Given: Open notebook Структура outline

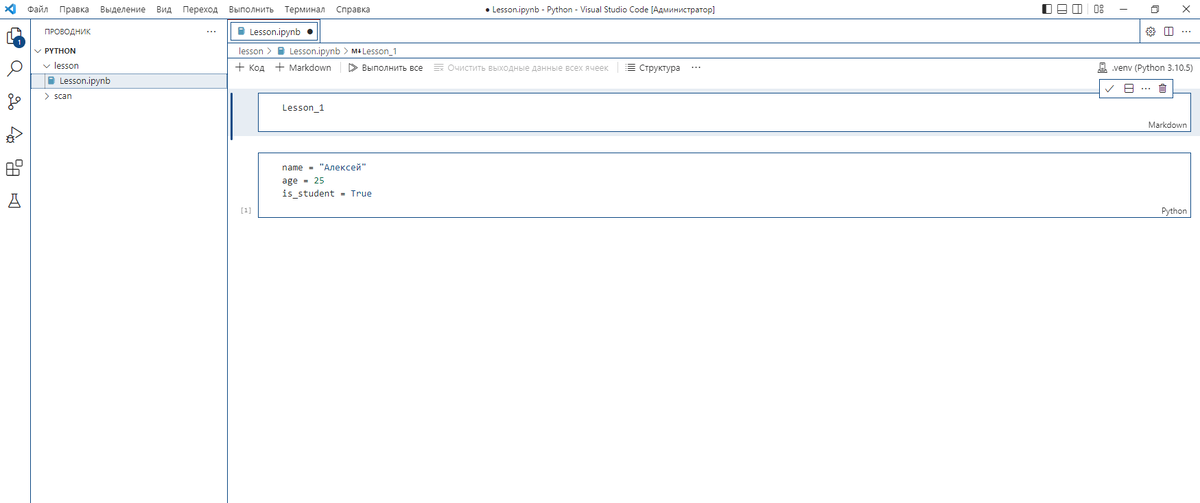Looking at the screenshot, I should click(653, 68).
